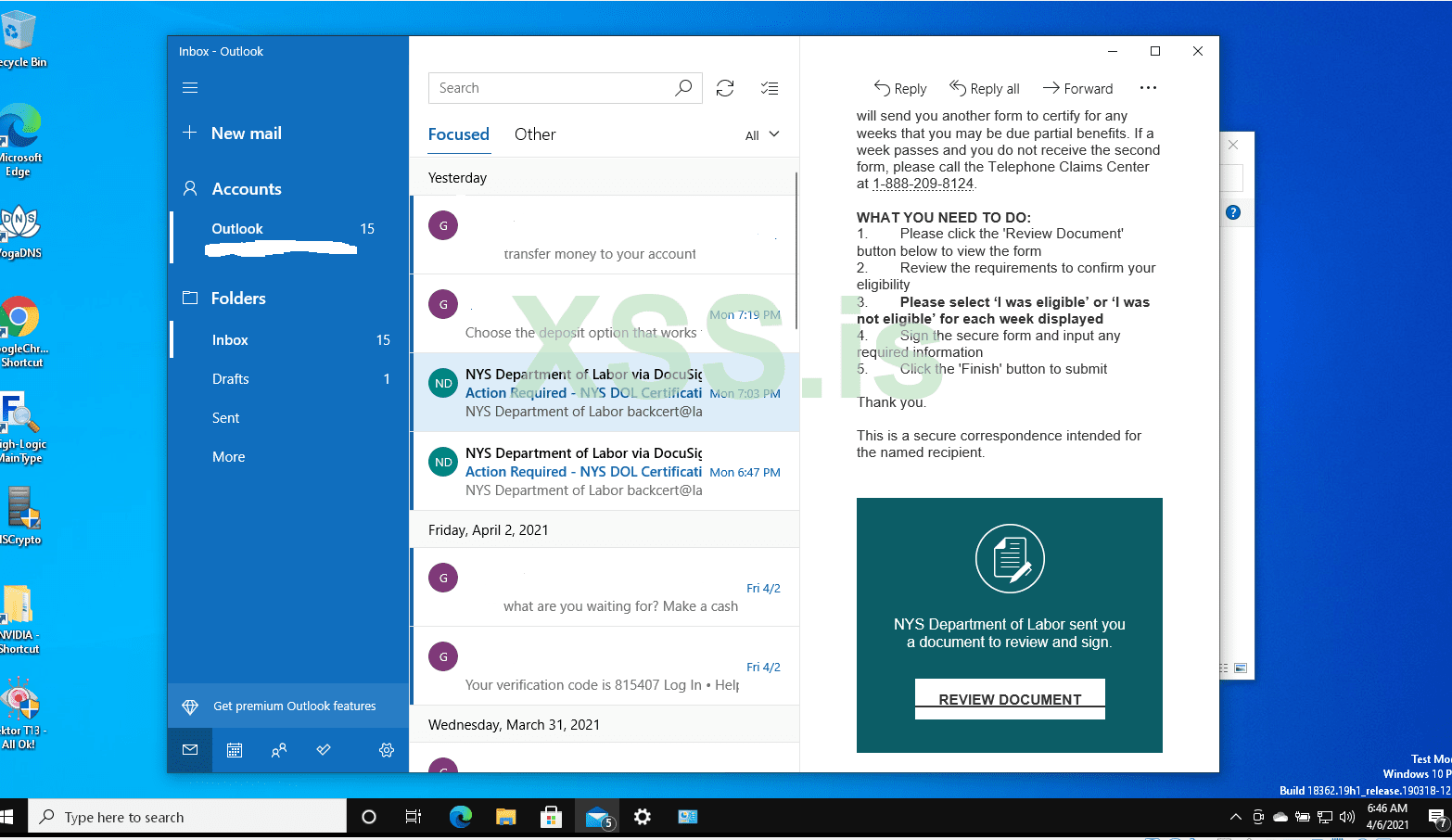Reply to the open email

[900, 88]
